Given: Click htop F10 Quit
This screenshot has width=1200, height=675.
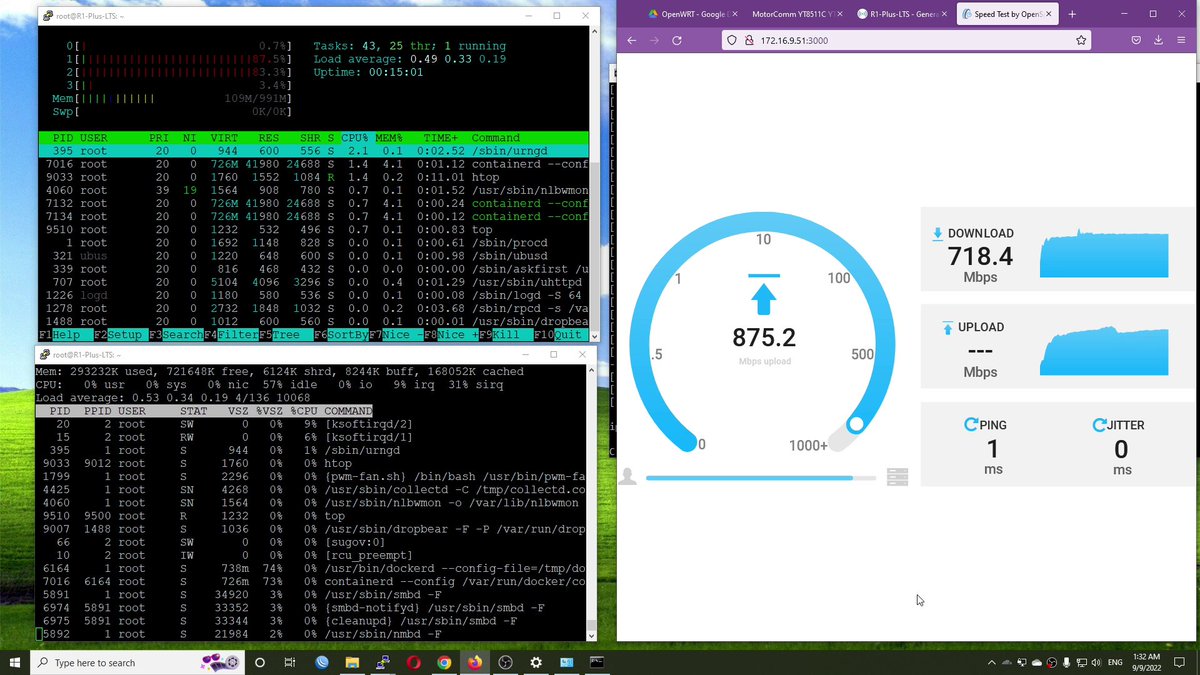Looking at the screenshot, I should (x=560, y=335).
